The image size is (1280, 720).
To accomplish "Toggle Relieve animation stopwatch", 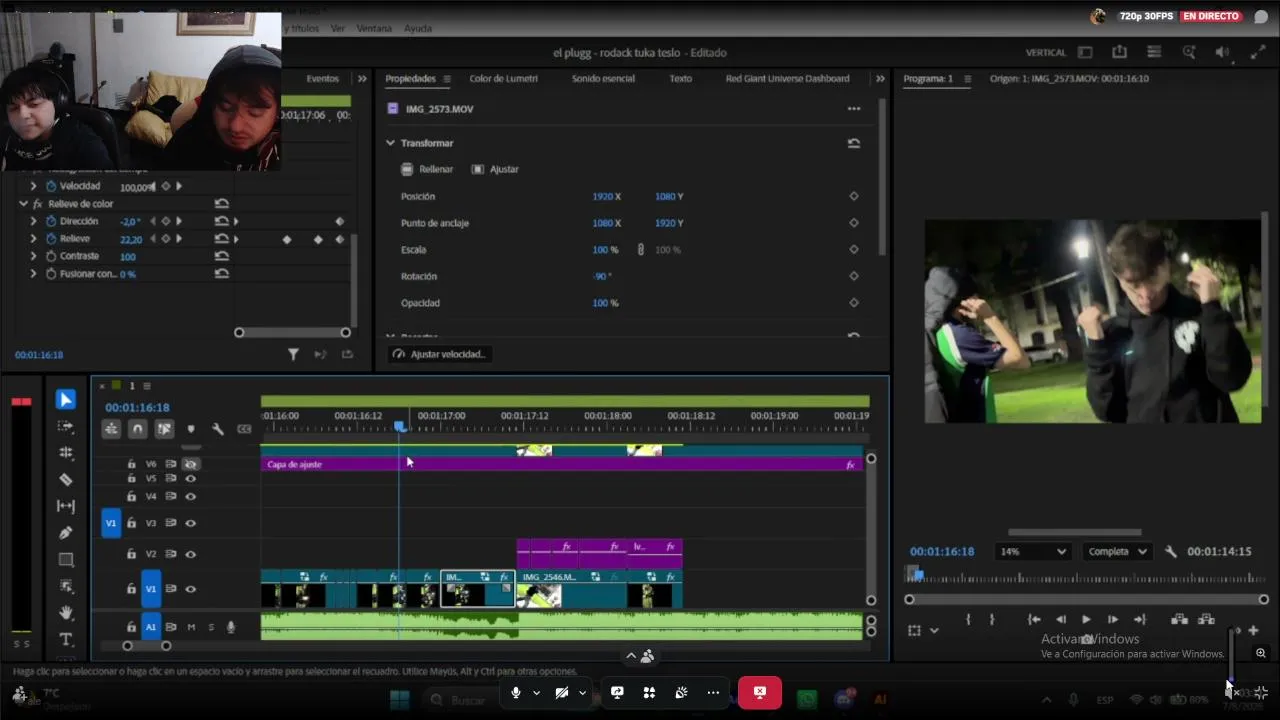I will pyautogui.click(x=51, y=239).
